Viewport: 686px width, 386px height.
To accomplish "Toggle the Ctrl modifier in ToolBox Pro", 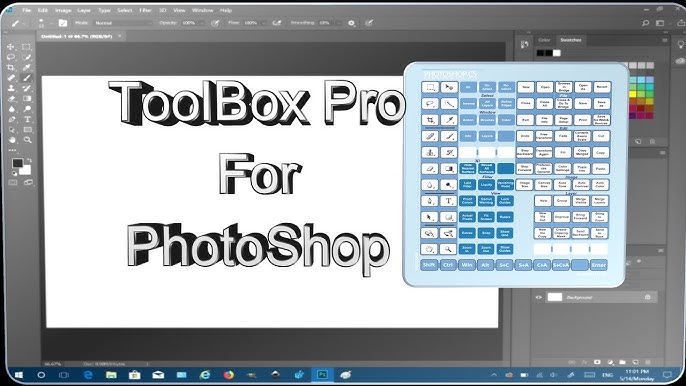I will (448, 265).
